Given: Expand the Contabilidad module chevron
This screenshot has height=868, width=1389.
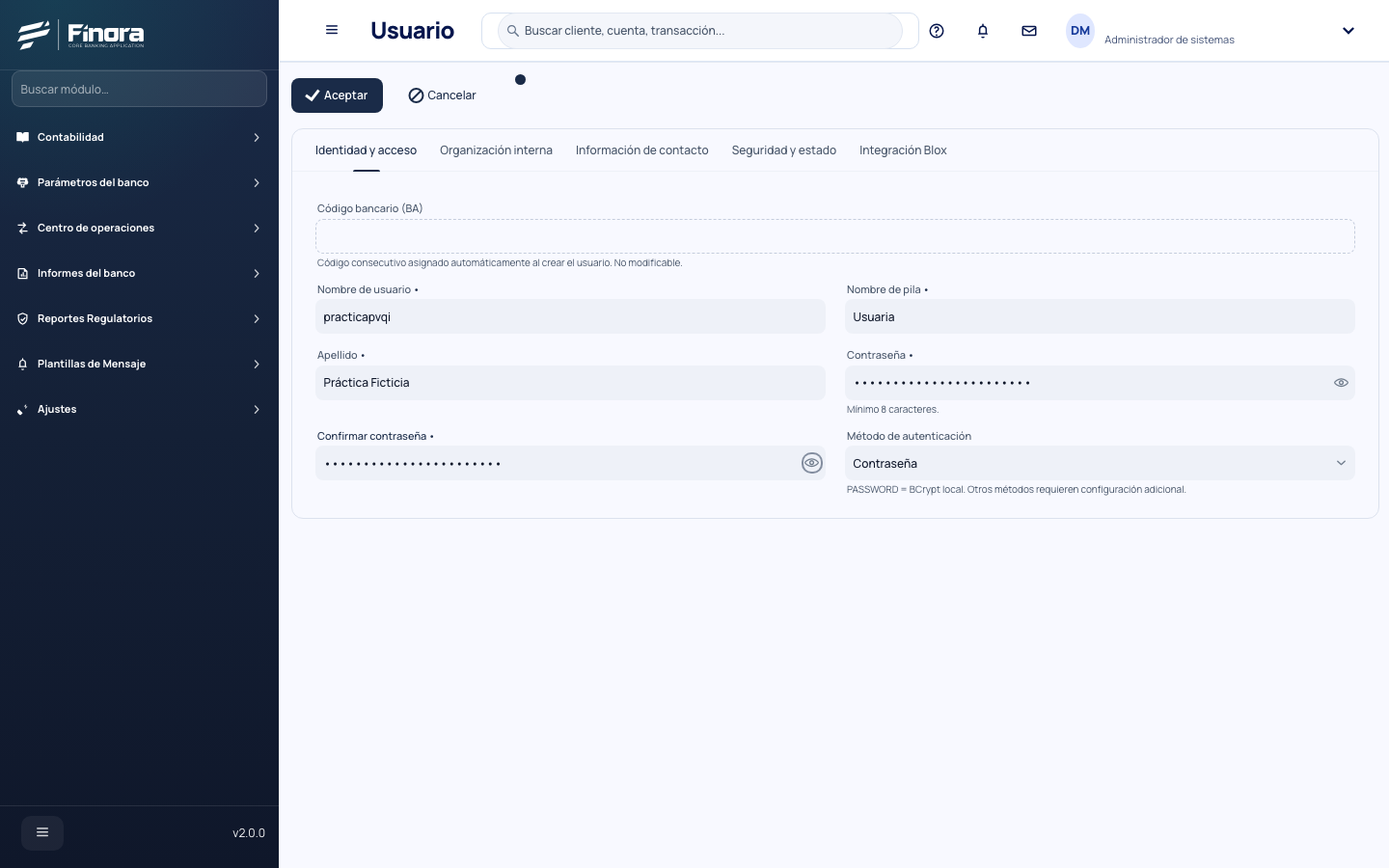Looking at the screenshot, I should pyautogui.click(x=257, y=137).
